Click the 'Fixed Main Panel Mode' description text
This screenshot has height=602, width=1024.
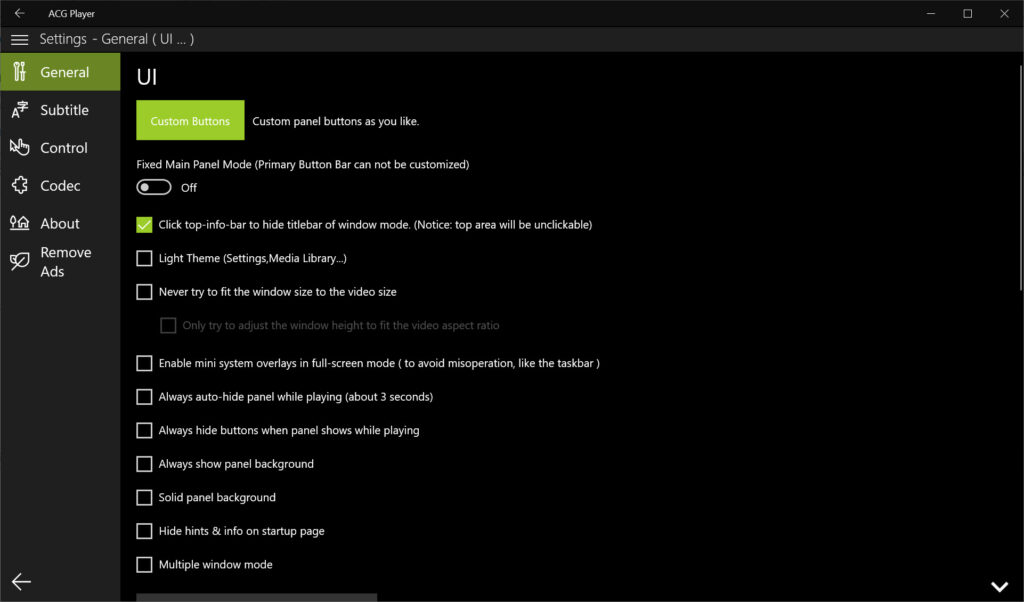302,165
